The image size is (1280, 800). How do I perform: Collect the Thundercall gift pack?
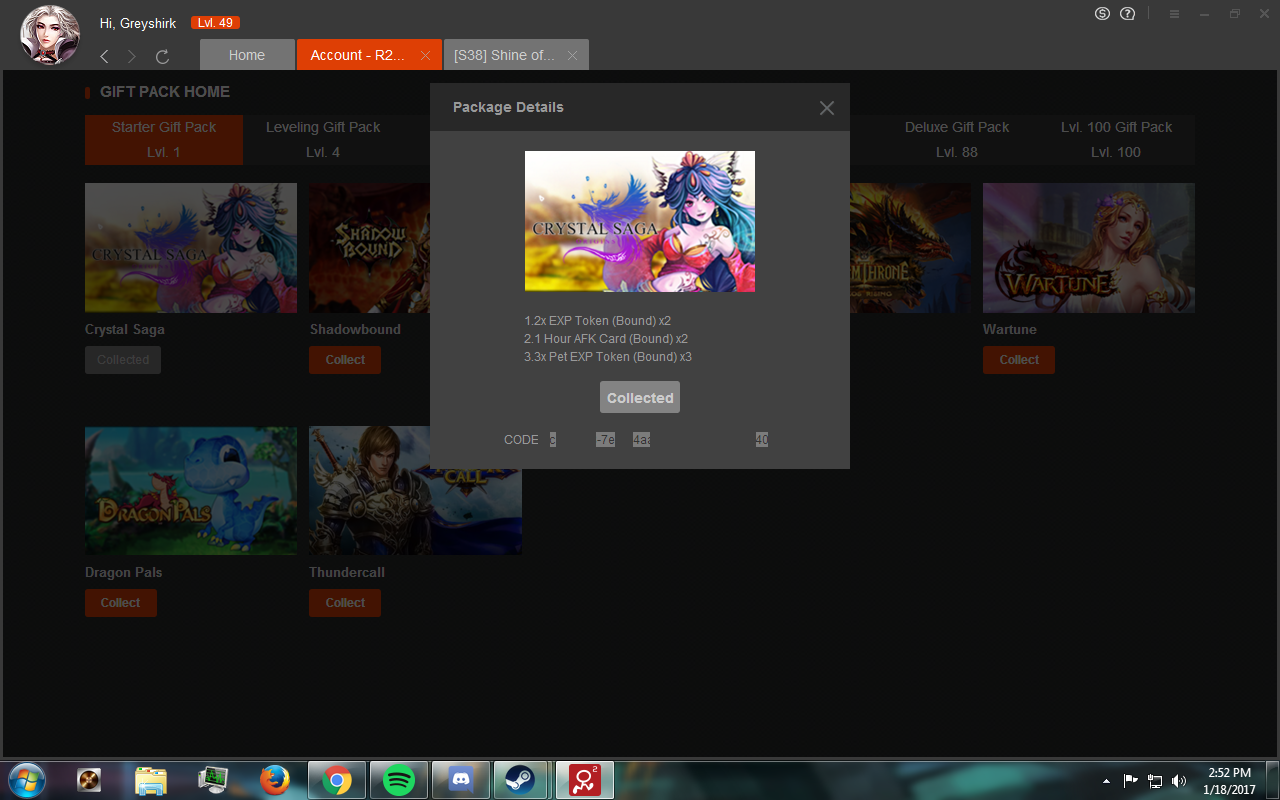pos(345,603)
